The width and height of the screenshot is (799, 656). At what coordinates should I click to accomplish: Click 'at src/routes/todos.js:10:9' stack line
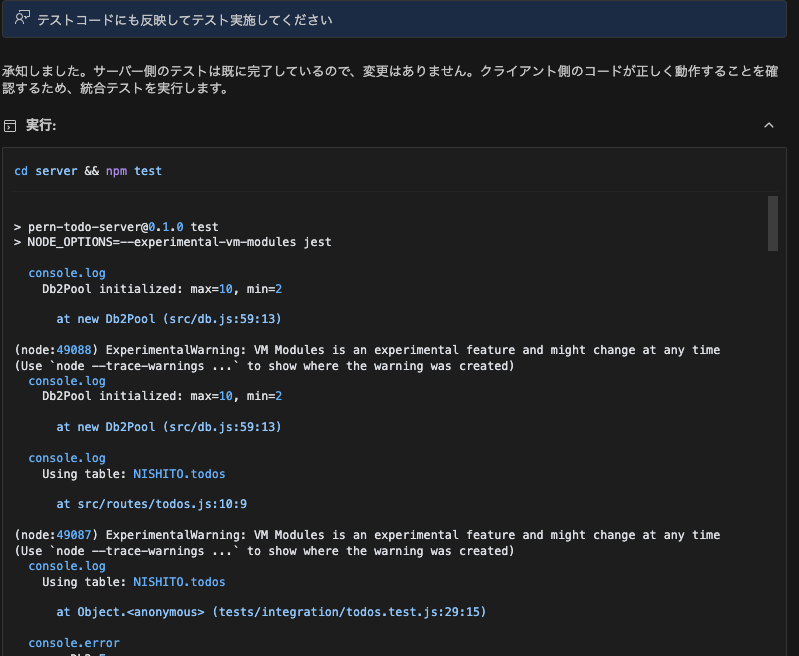coord(151,504)
